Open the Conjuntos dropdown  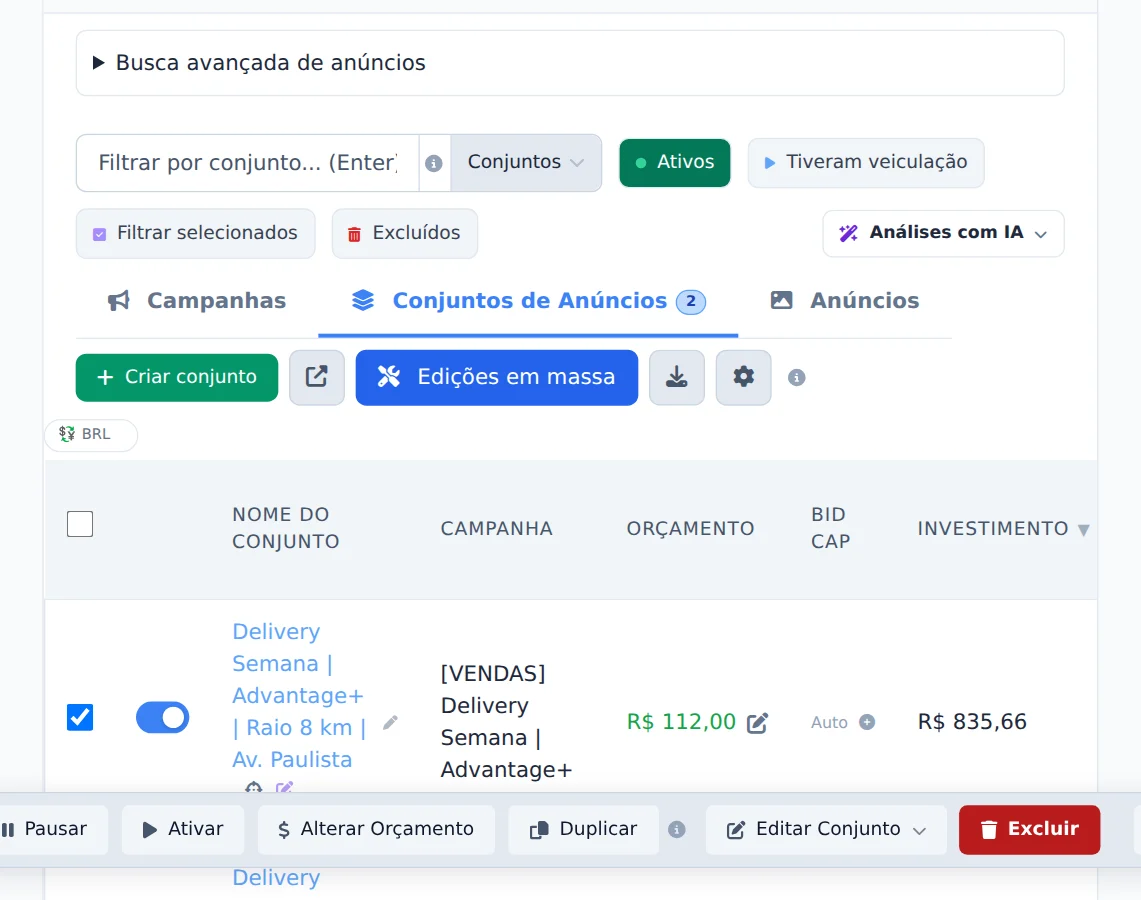click(525, 162)
